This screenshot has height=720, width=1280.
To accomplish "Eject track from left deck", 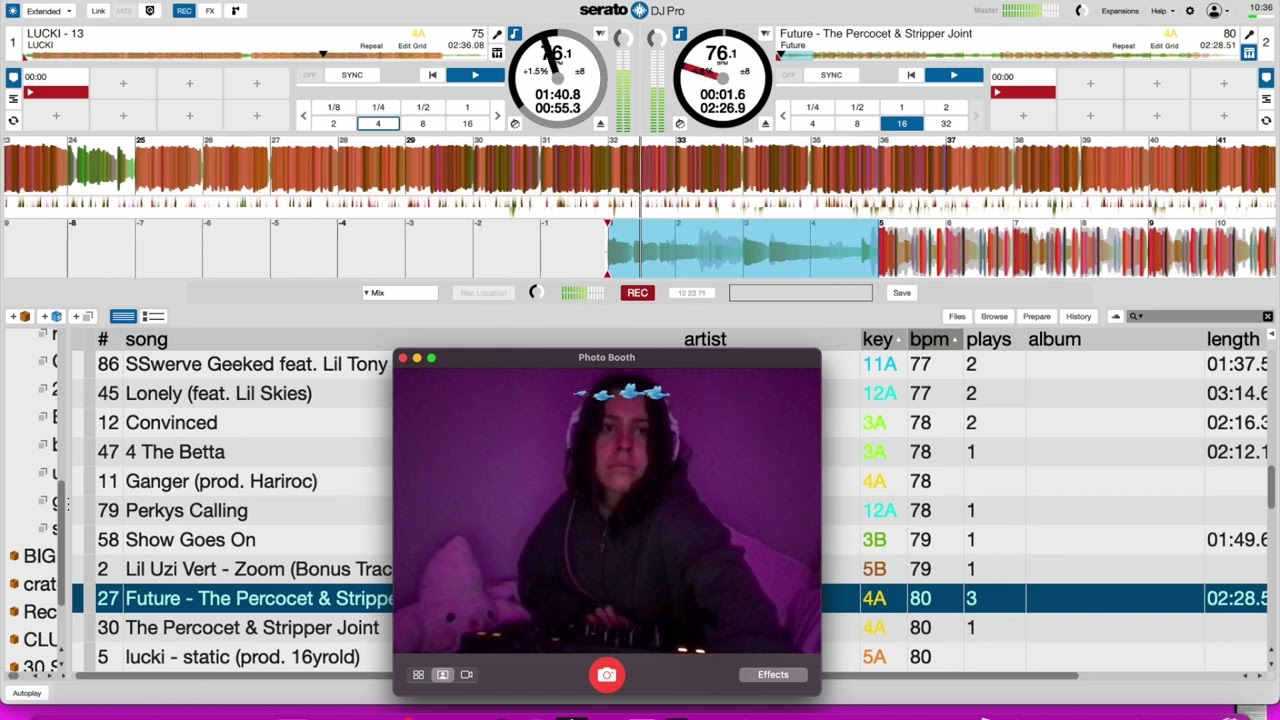I will pyautogui.click(x=600, y=124).
